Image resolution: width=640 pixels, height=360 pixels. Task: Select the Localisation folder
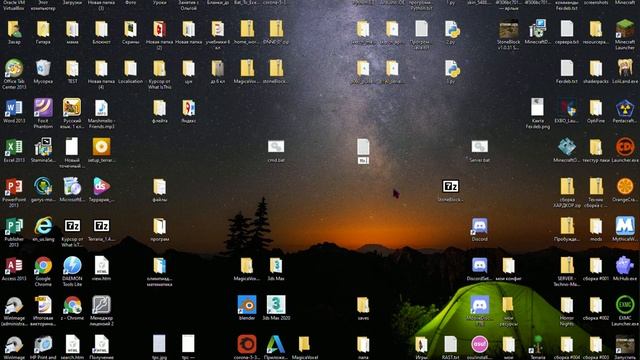(x=130, y=69)
